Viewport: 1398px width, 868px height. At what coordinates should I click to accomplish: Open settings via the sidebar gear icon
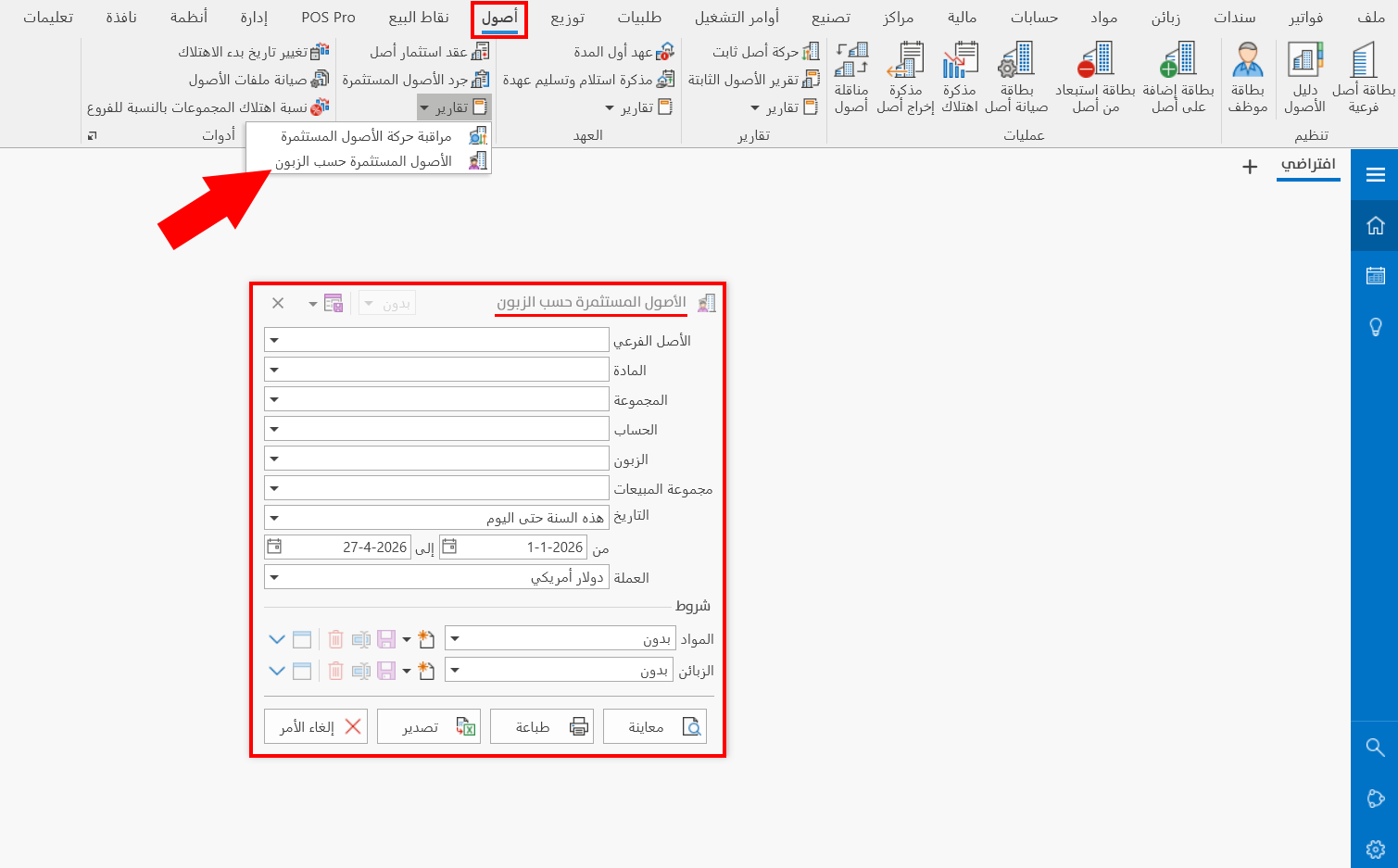click(x=1375, y=848)
